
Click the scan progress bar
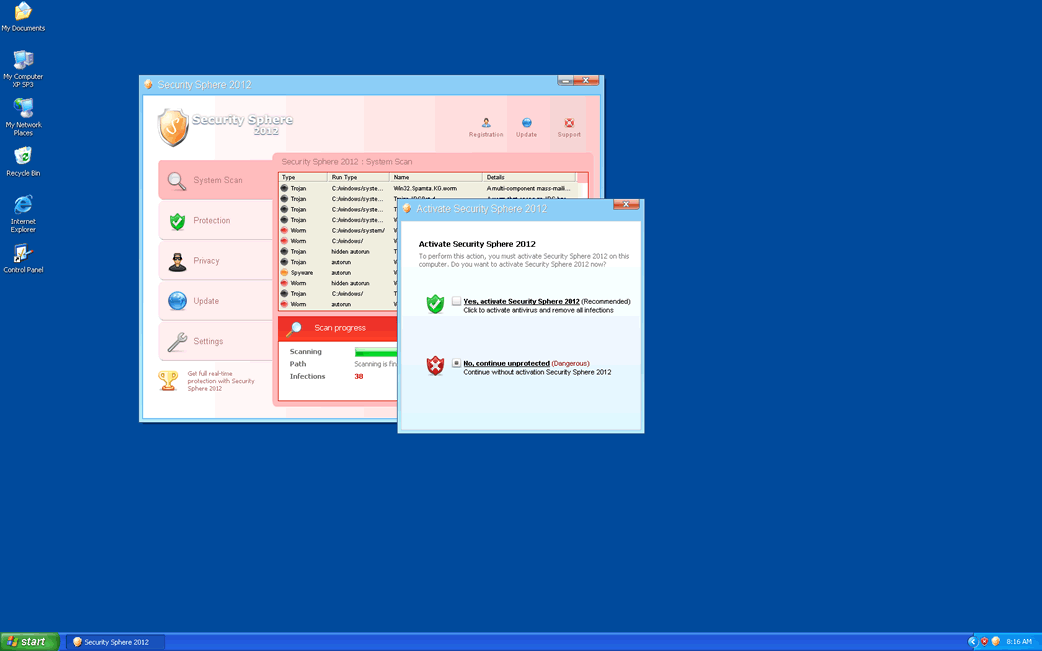pos(376,352)
